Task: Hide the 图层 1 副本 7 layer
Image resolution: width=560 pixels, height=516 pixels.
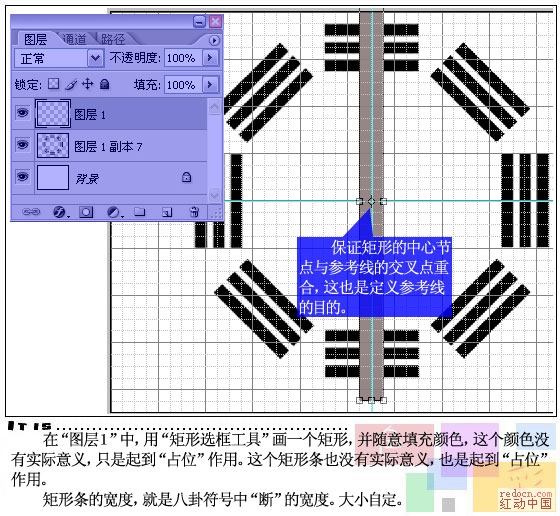Action: click(22, 145)
